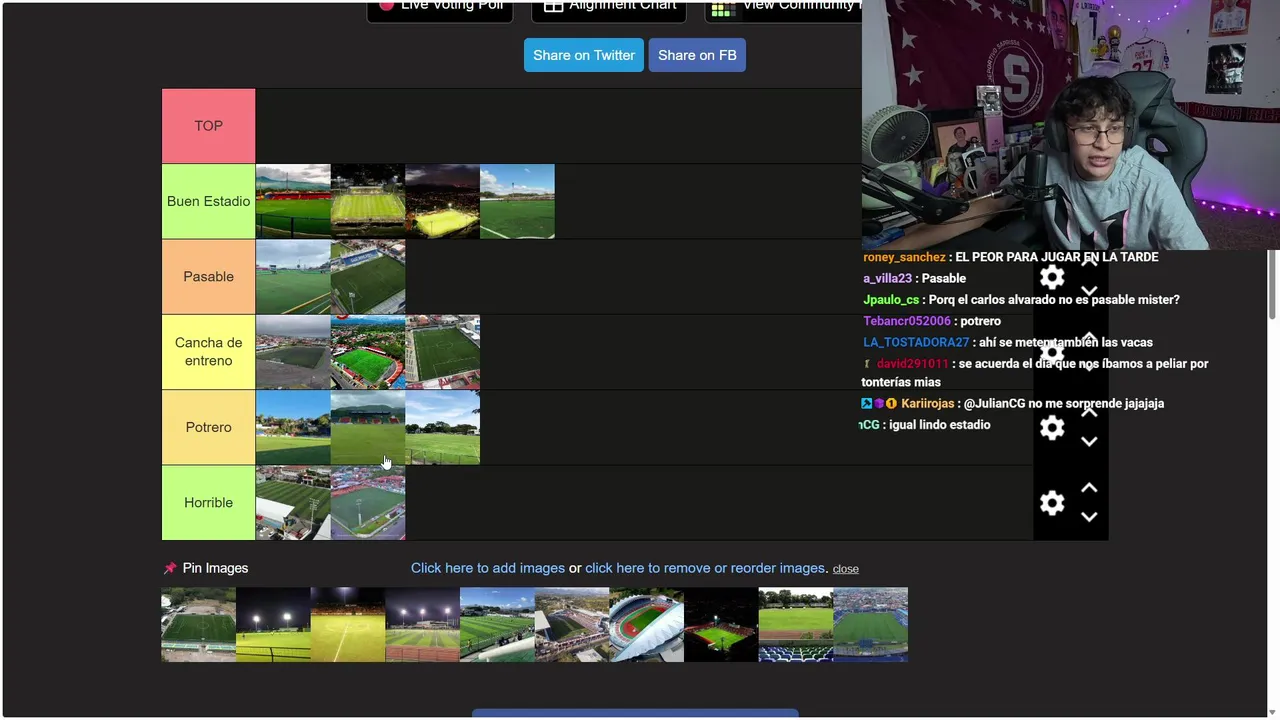
Task: Click the Share on FB button
Action: click(697, 55)
